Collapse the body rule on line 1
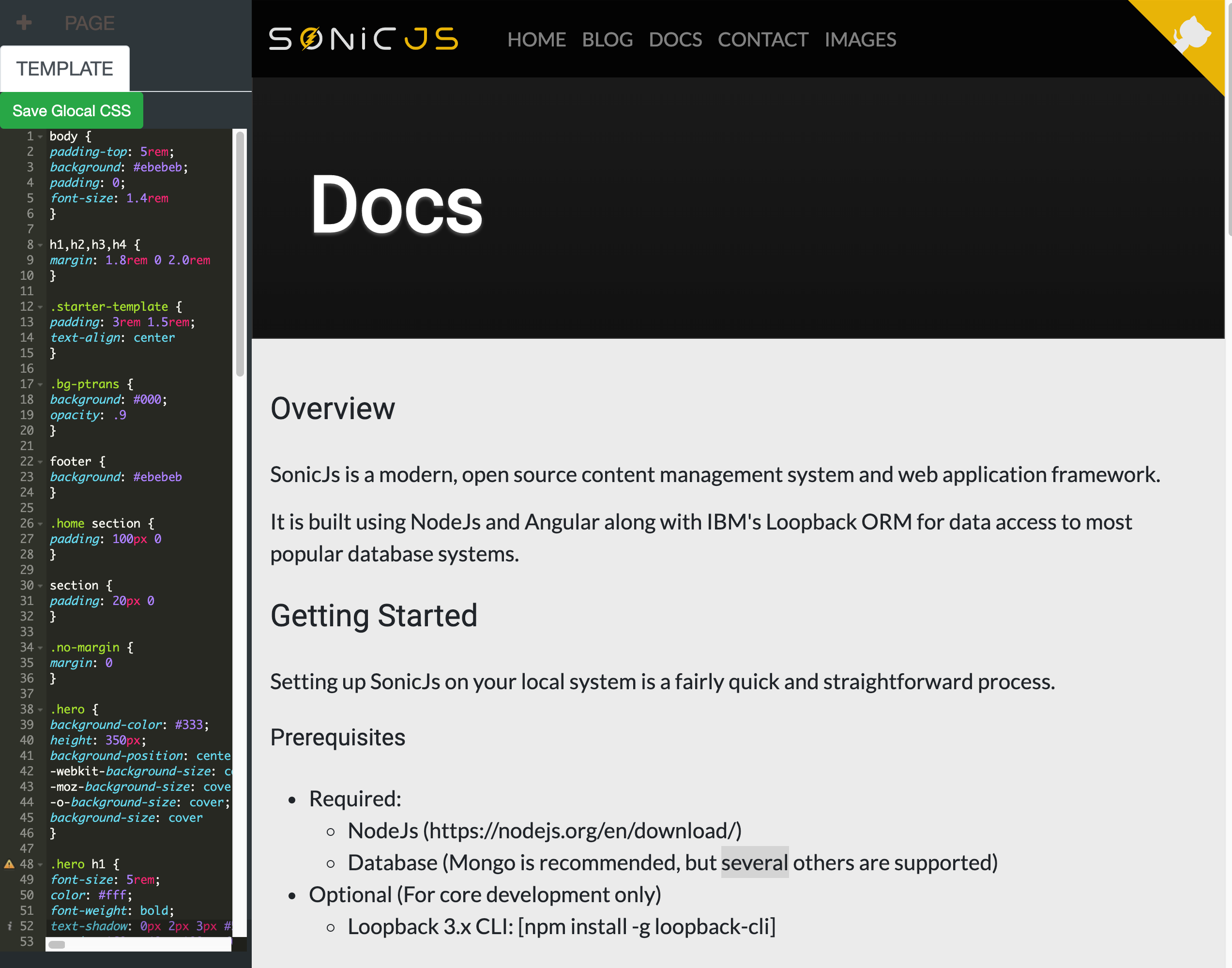 click(x=40, y=136)
